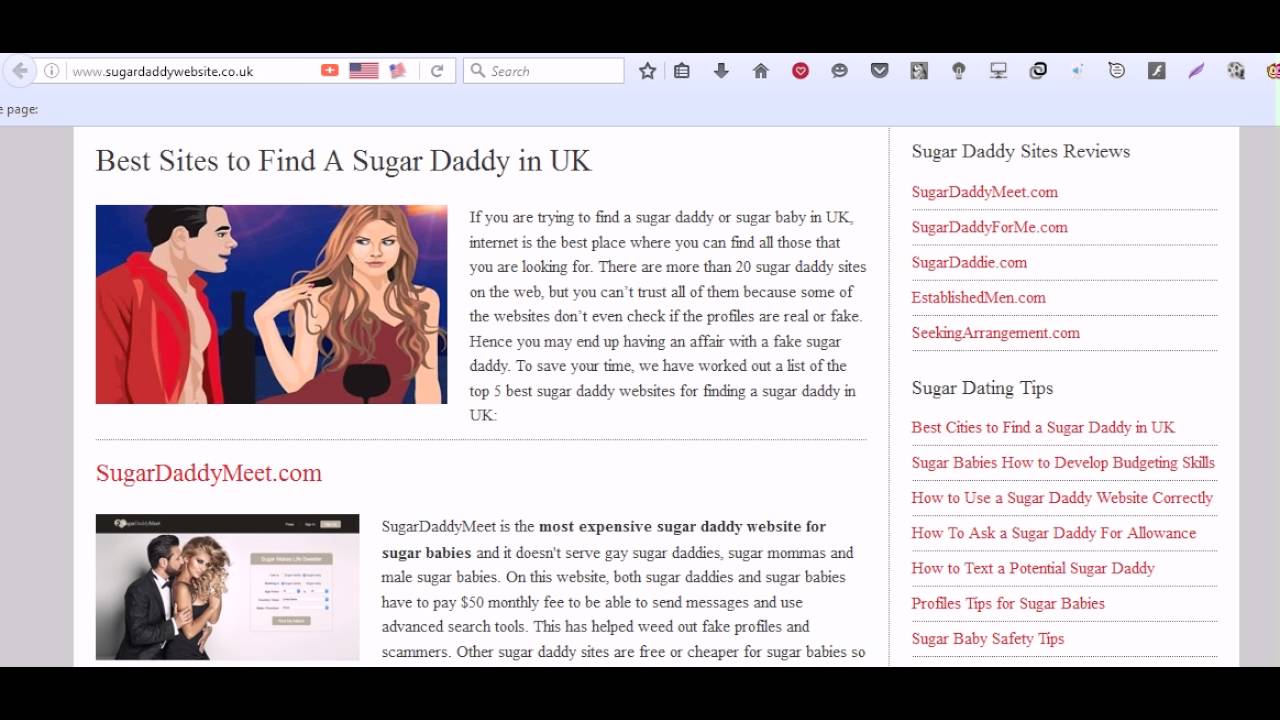1280x720 pixels.
Task: Open the Downloads arrow icon
Action: (x=721, y=71)
